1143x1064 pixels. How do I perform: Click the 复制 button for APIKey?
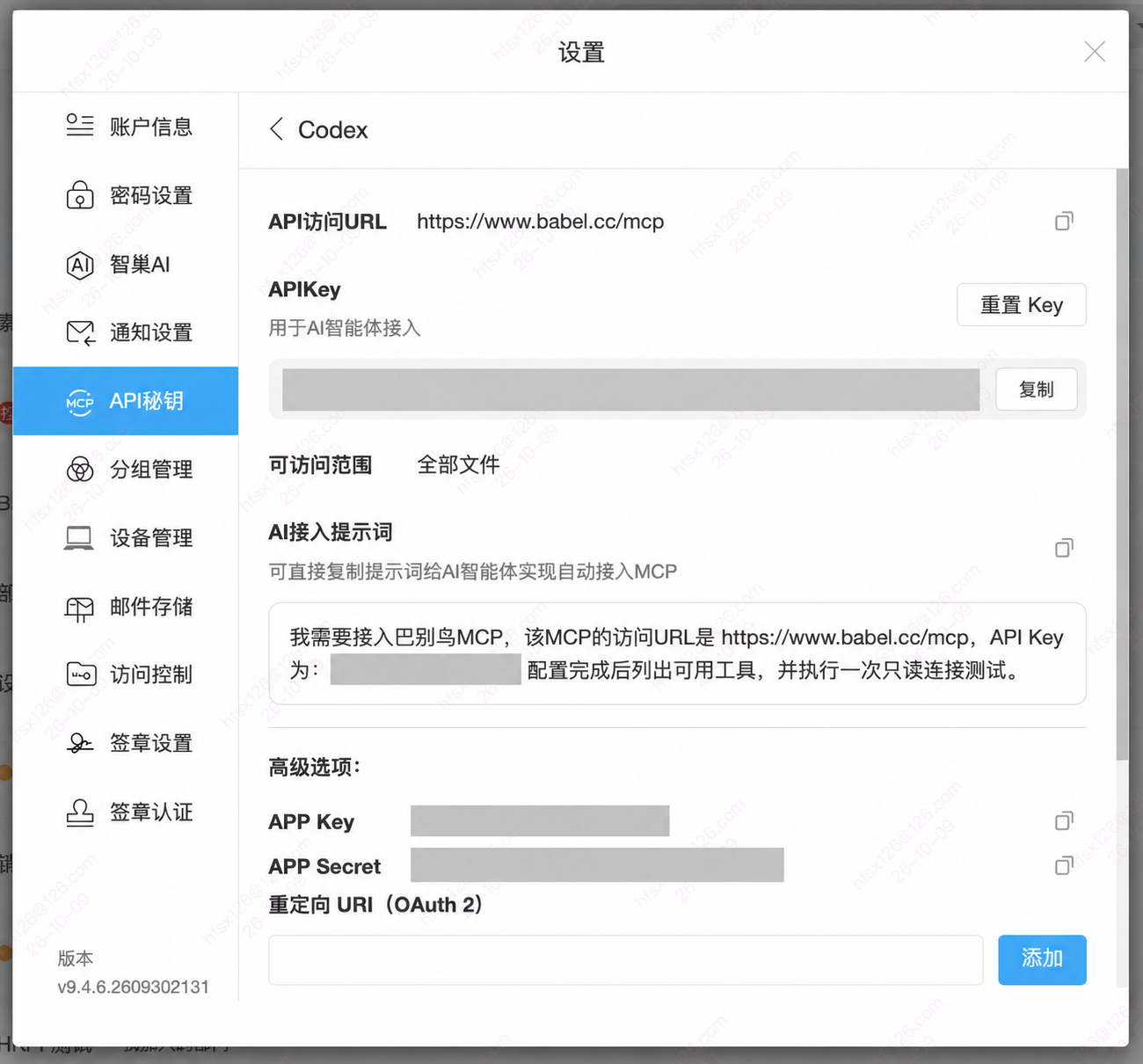pyautogui.click(x=1037, y=390)
